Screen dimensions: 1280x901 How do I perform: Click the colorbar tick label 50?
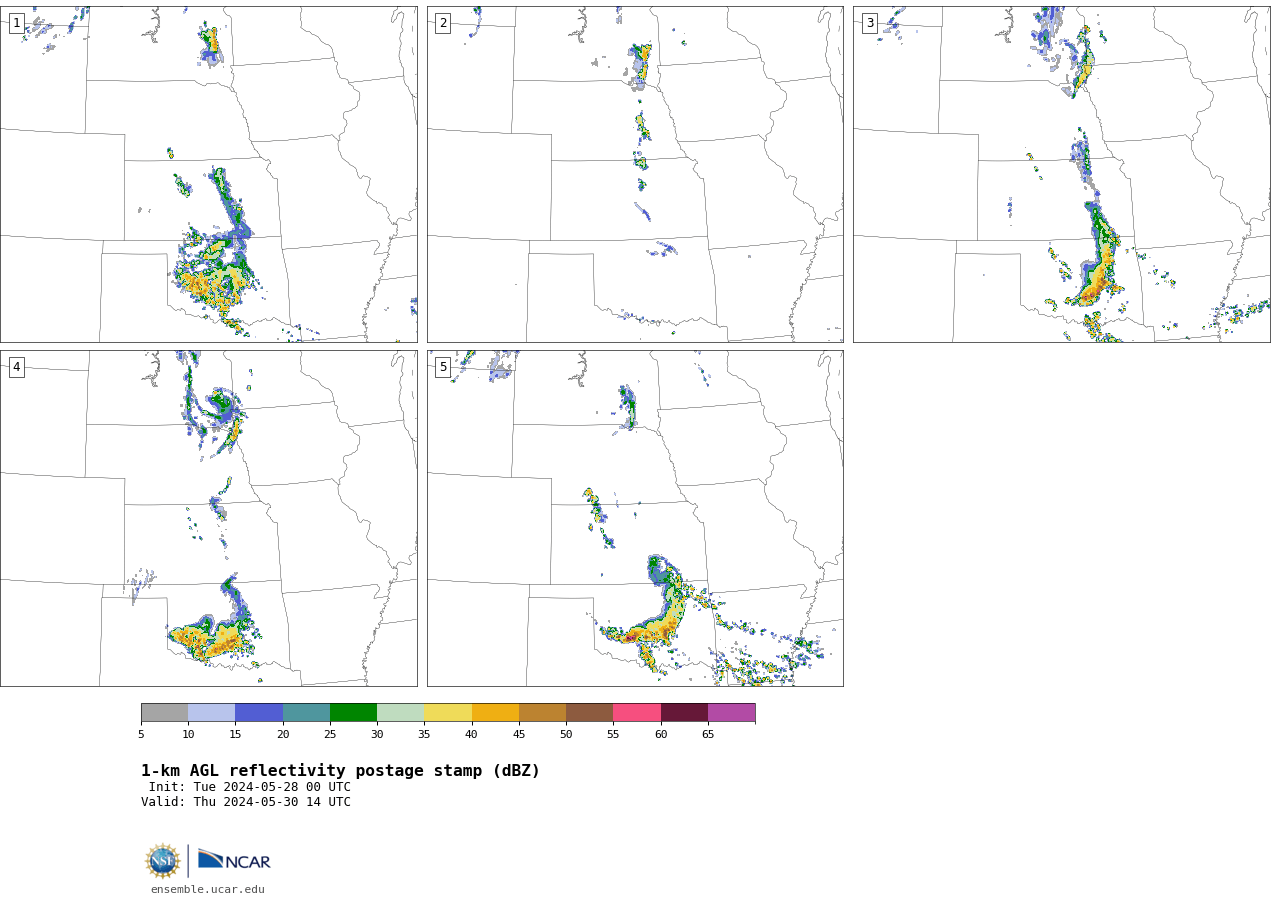coord(566,734)
